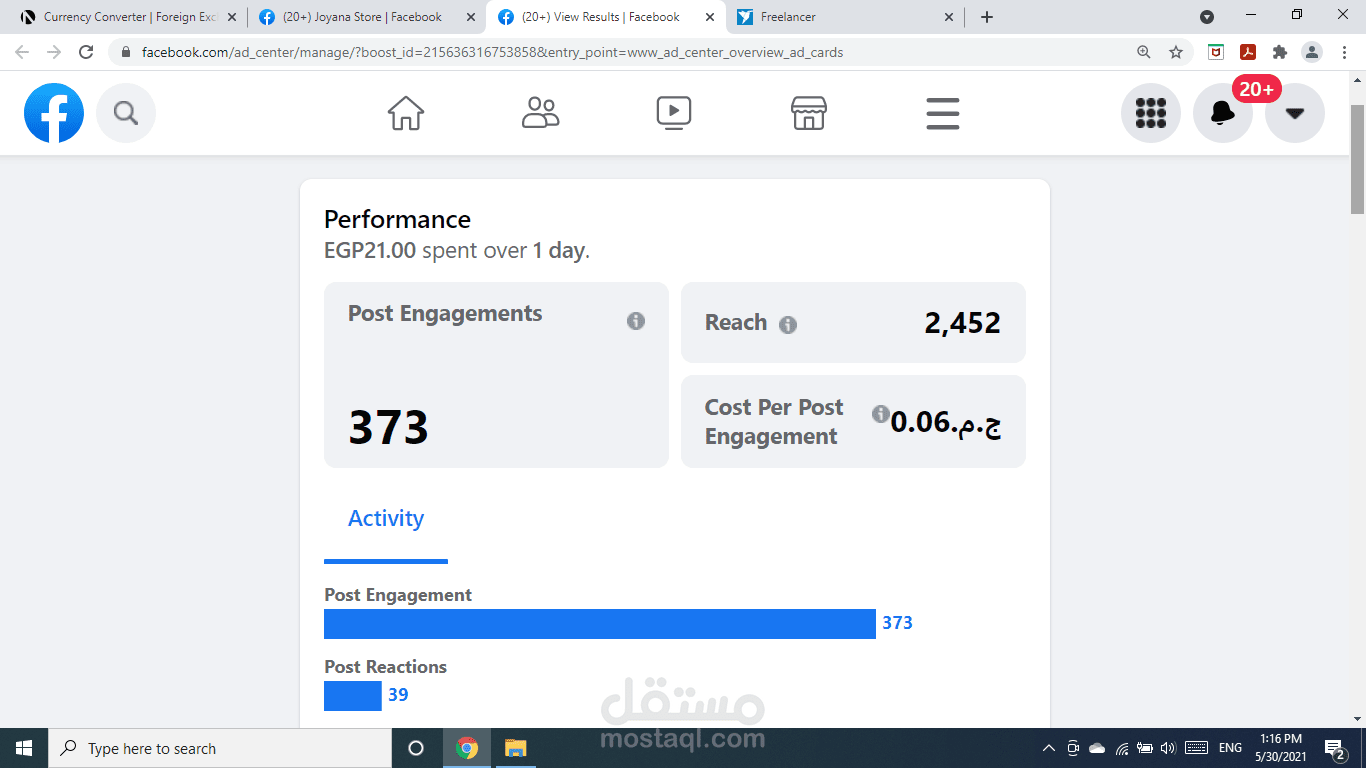Go to the Home feed icon

[406, 113]
